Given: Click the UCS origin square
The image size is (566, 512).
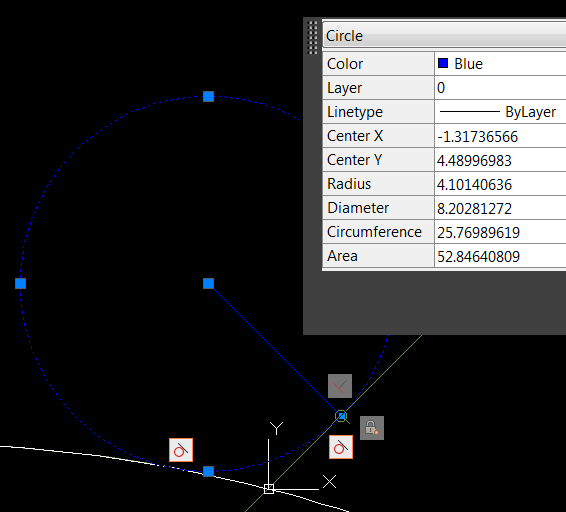Looking at the screenshot, I should (x=269, y=489).
